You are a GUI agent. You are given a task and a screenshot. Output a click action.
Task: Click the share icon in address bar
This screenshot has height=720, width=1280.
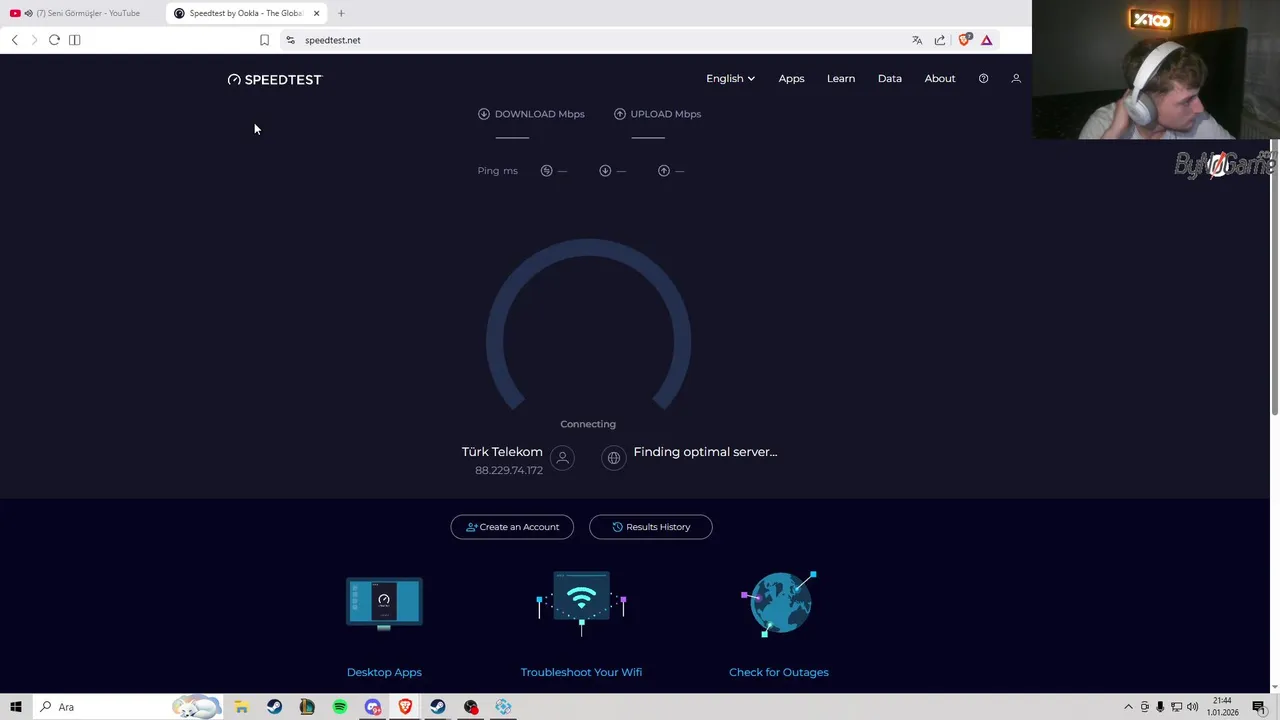[940, 40]
